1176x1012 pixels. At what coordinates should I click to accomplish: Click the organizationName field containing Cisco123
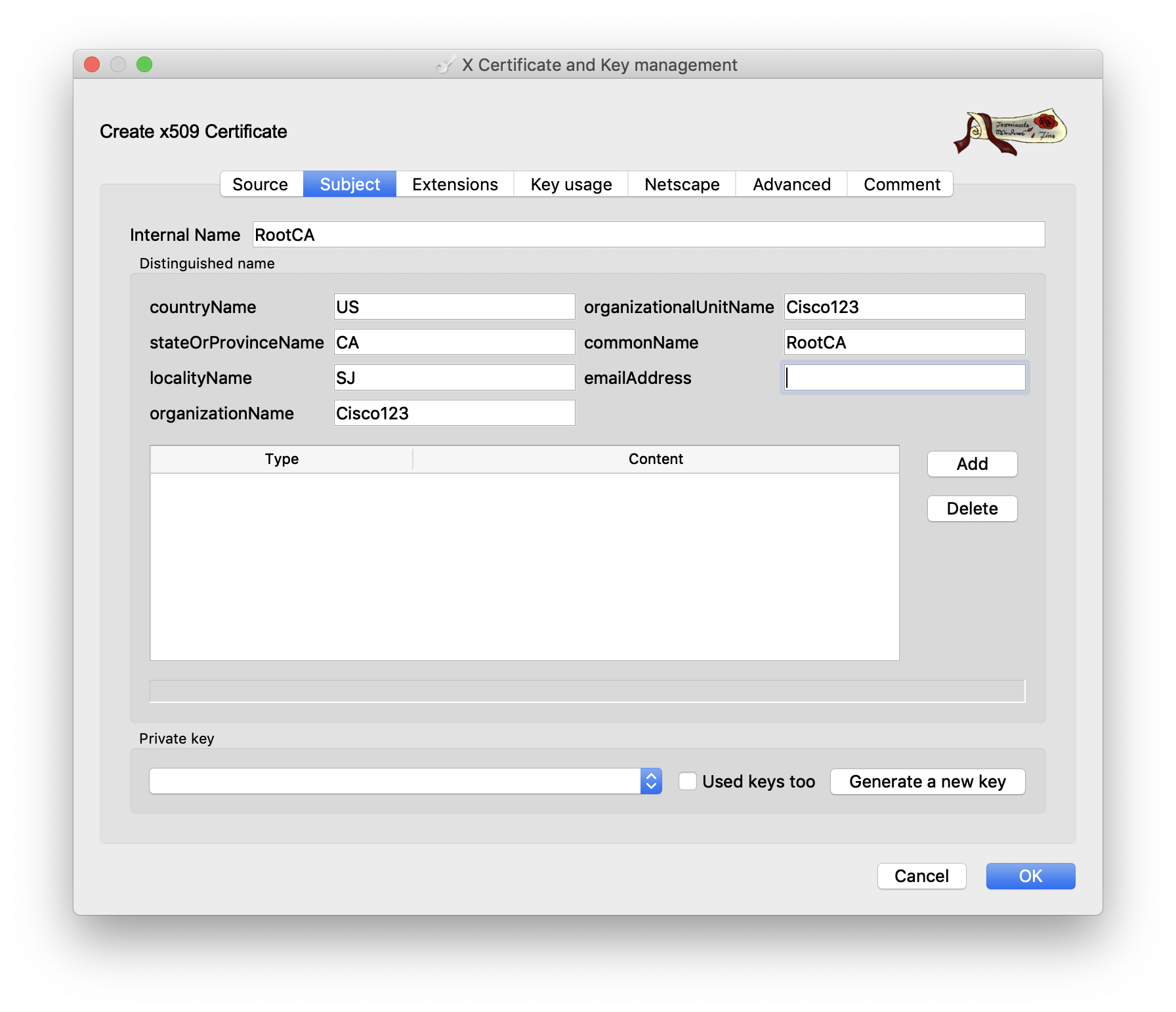pos(454,413)
